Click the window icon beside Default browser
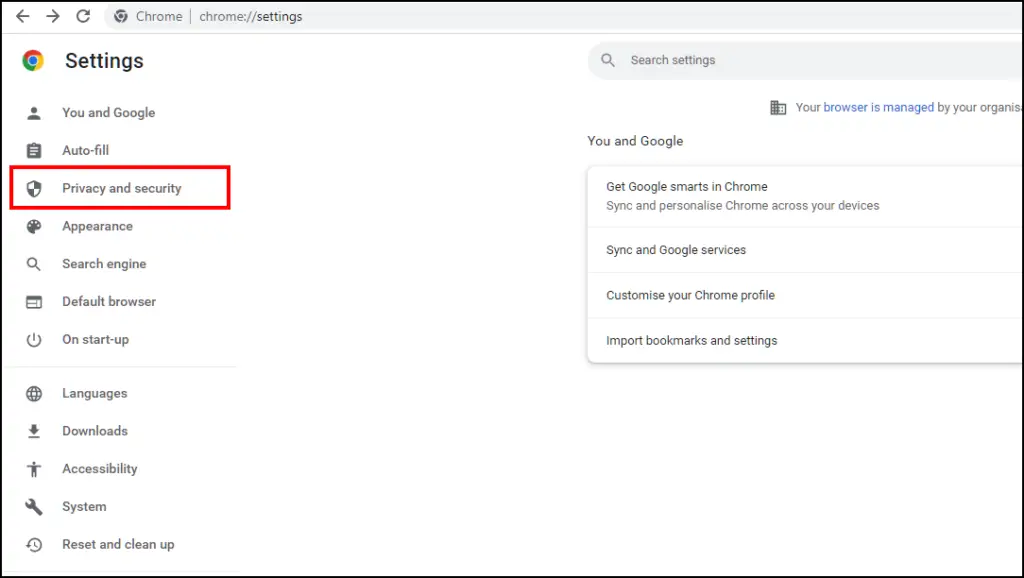Screen dimensions: 1024x578 click(x=34, y=302)
